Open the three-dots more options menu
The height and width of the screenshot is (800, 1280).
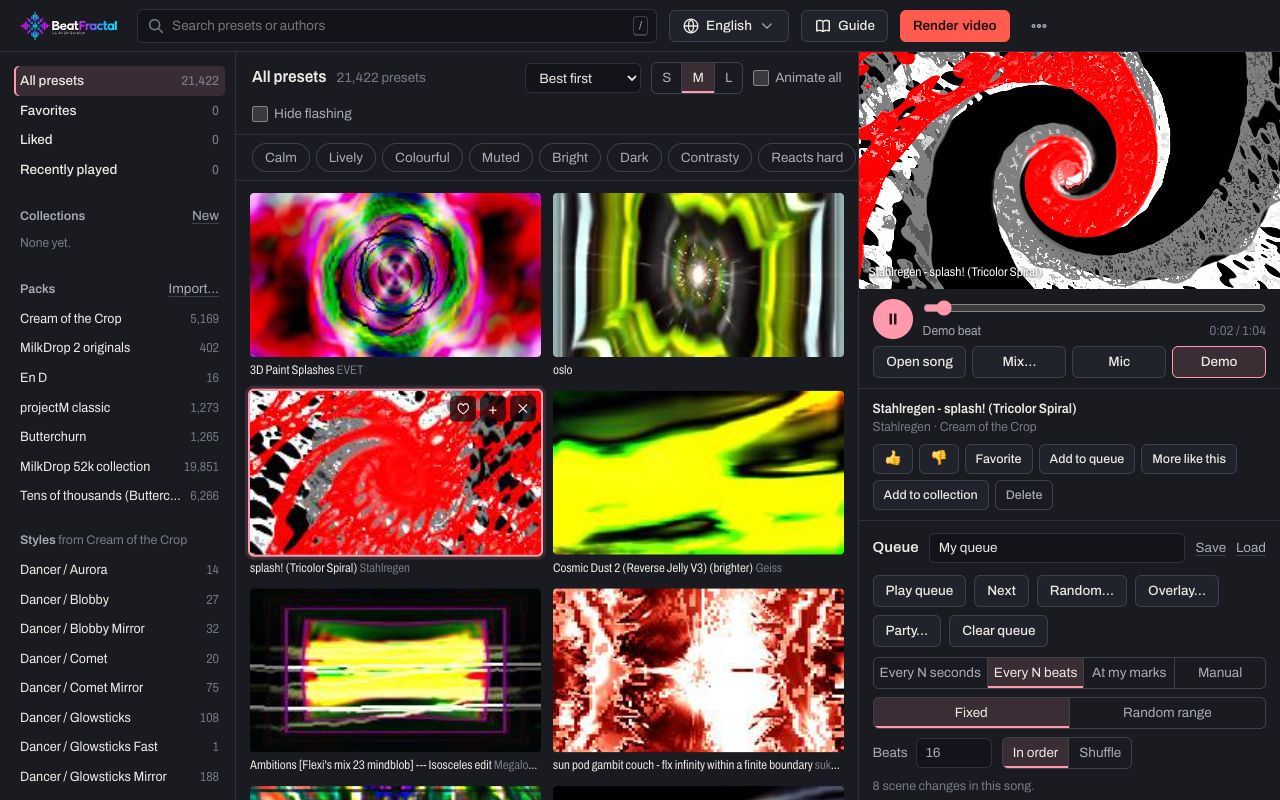click(x=1039, y=26)
